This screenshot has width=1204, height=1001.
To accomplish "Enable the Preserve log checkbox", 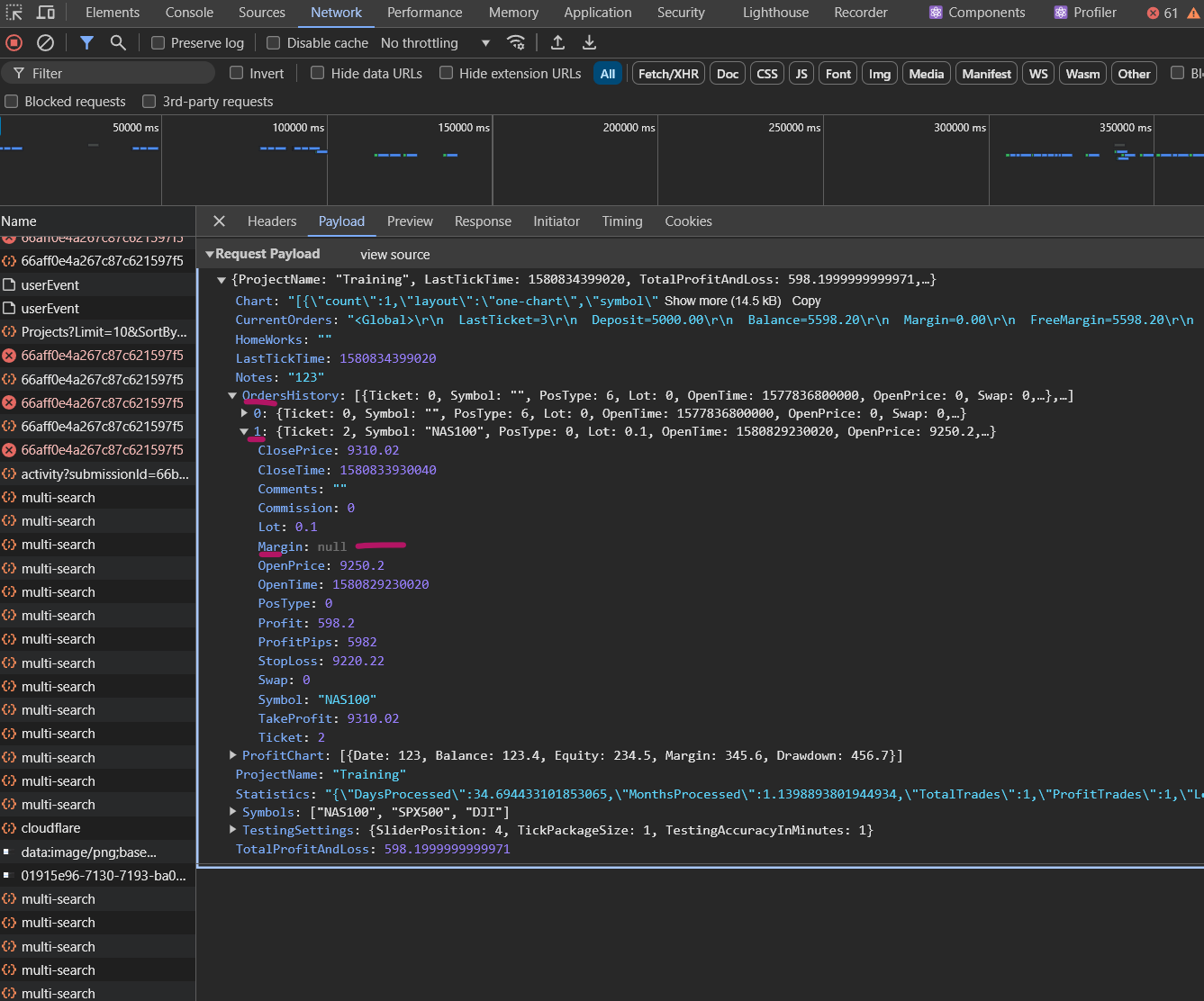I will pyautogui.click(x=158, y=43).
